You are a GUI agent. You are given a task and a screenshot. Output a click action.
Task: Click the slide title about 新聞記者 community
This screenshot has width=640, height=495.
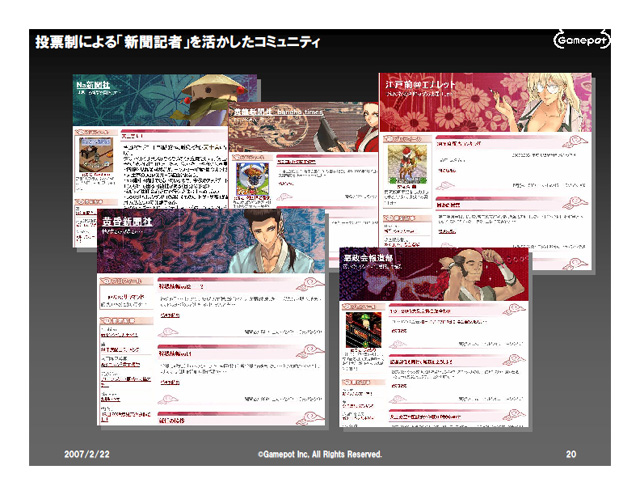pos(178,41)
